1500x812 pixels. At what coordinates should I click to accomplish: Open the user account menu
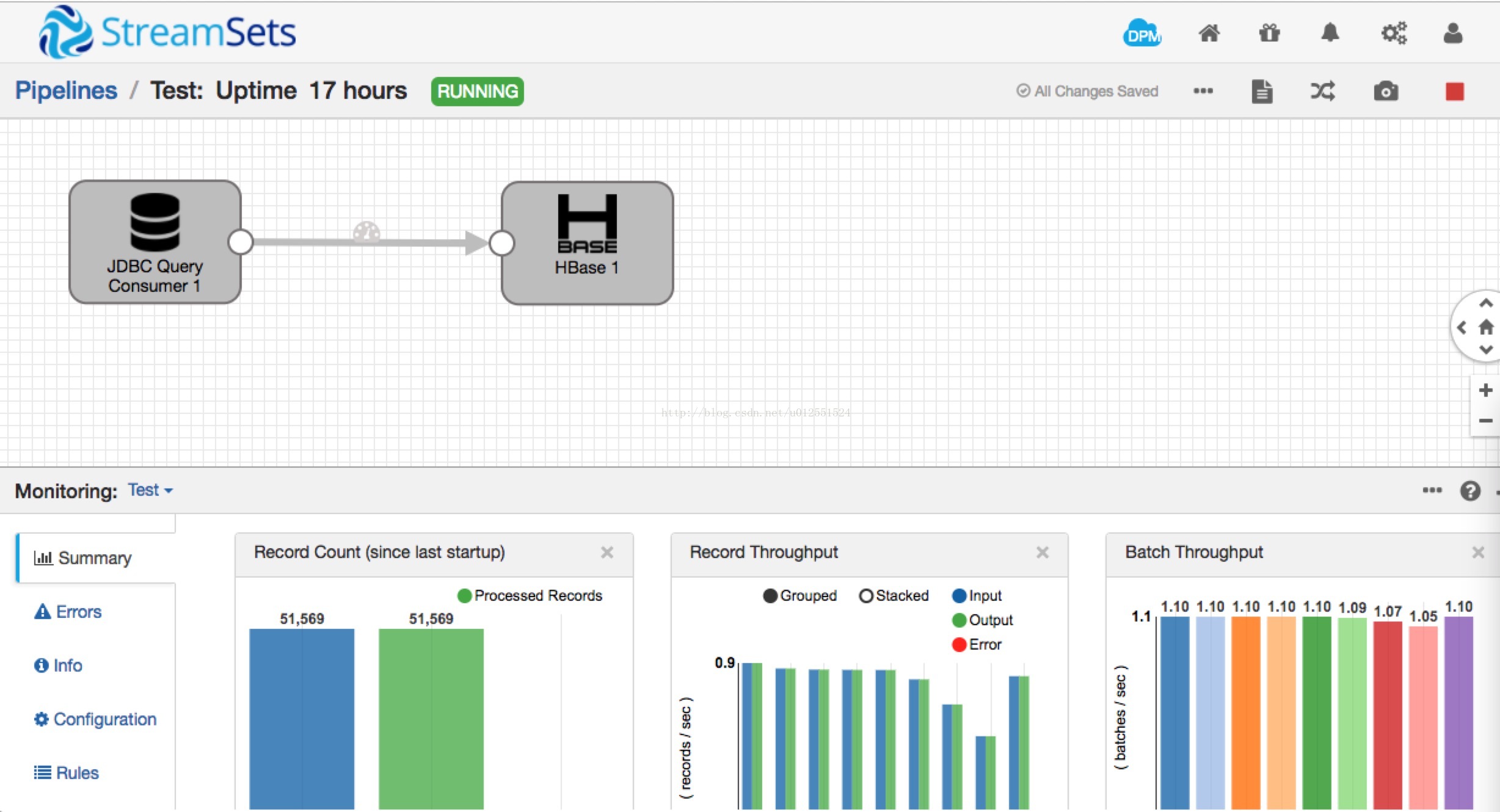[1453, 33]
